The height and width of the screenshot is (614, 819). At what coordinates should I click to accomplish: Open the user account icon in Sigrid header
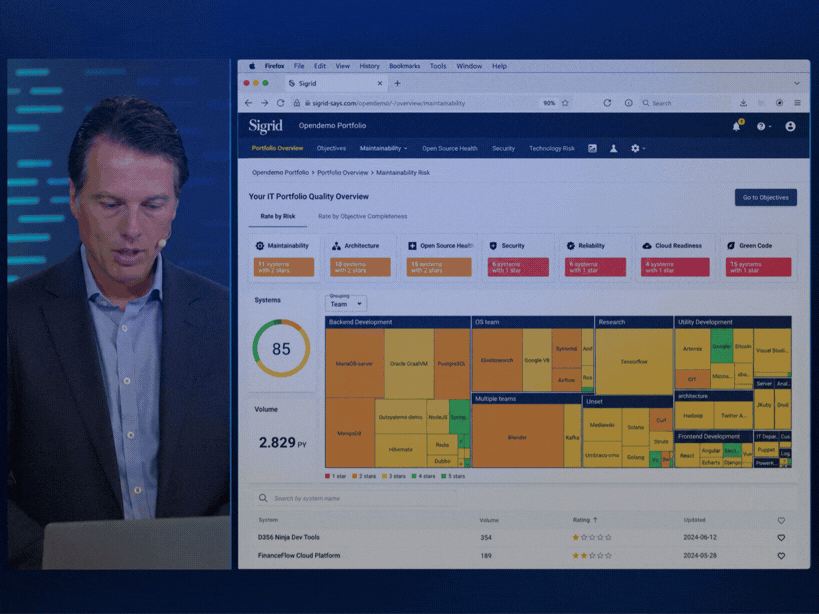pyautogui.click(x=790, y=126)
